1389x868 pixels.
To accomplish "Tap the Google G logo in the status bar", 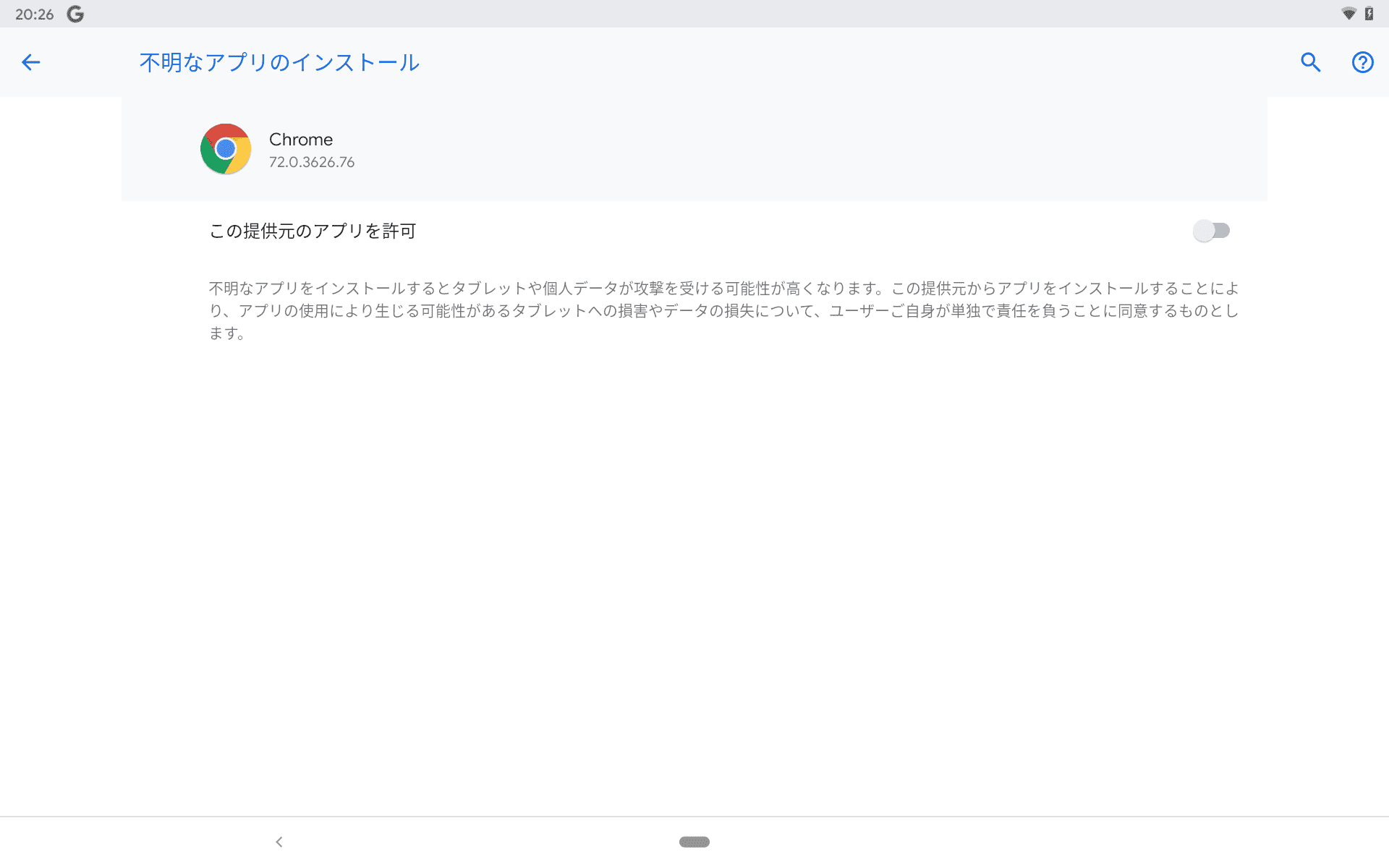I will click(x=75, y=13).
